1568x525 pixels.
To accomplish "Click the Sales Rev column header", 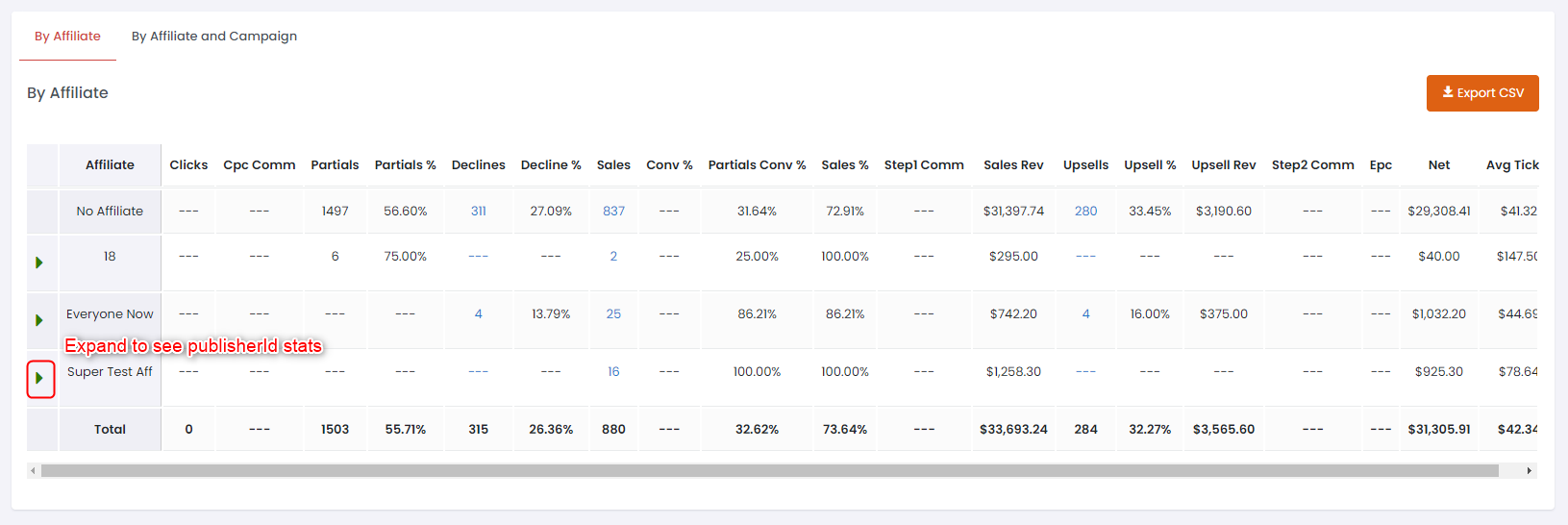I will tap(1013, 165).
